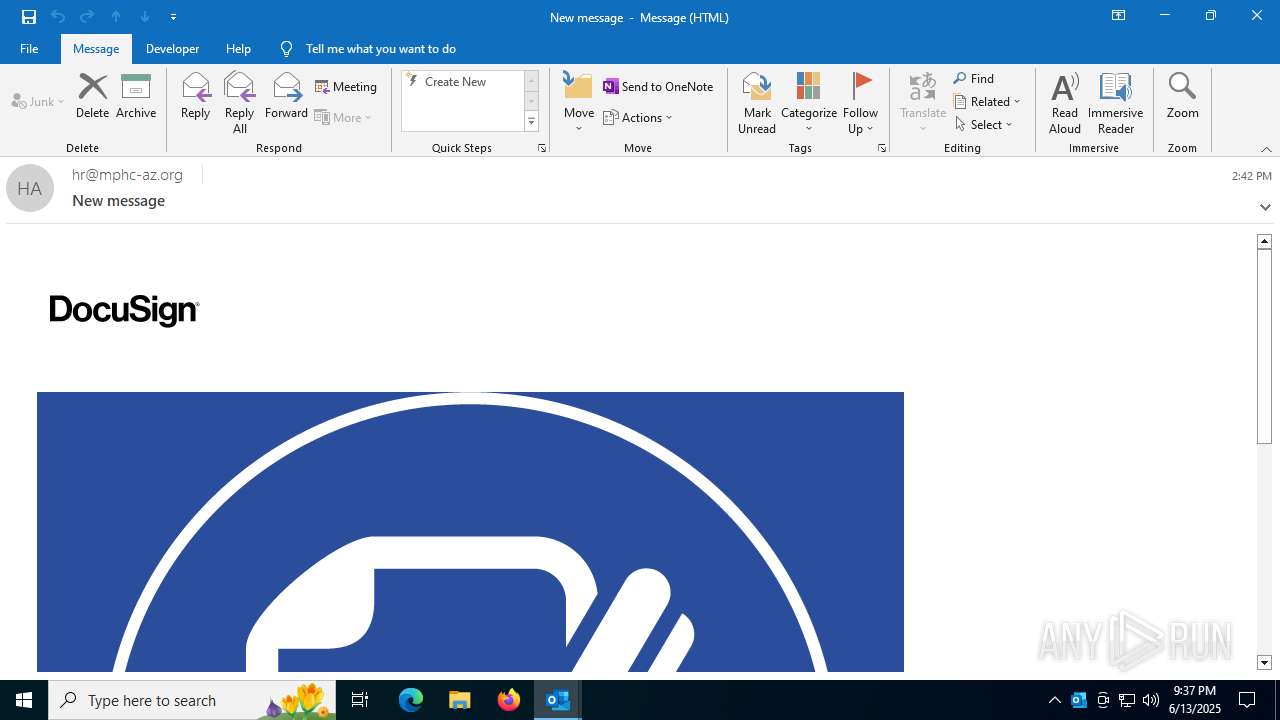This screenshot has height=720, width=1280.
Task: Open the Select dropdown
Action: click(984, 124)
